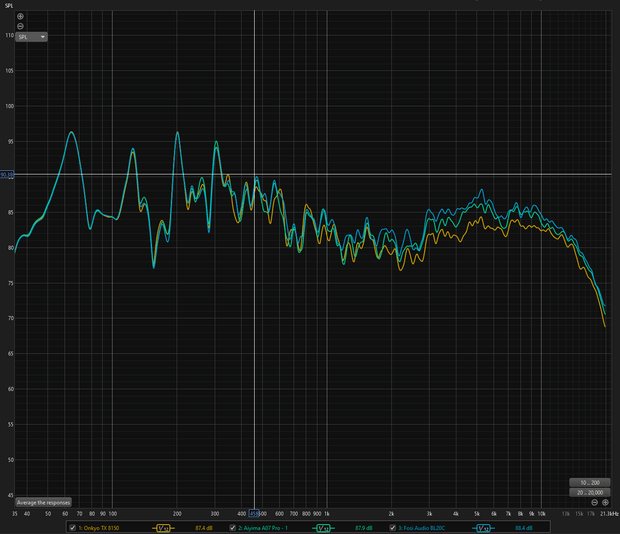Image resolution: width=620 pixels, height=534 pixels.
Task: Click the 458 cursor frequency readout on axis
Action: click(x=254, y=514)
